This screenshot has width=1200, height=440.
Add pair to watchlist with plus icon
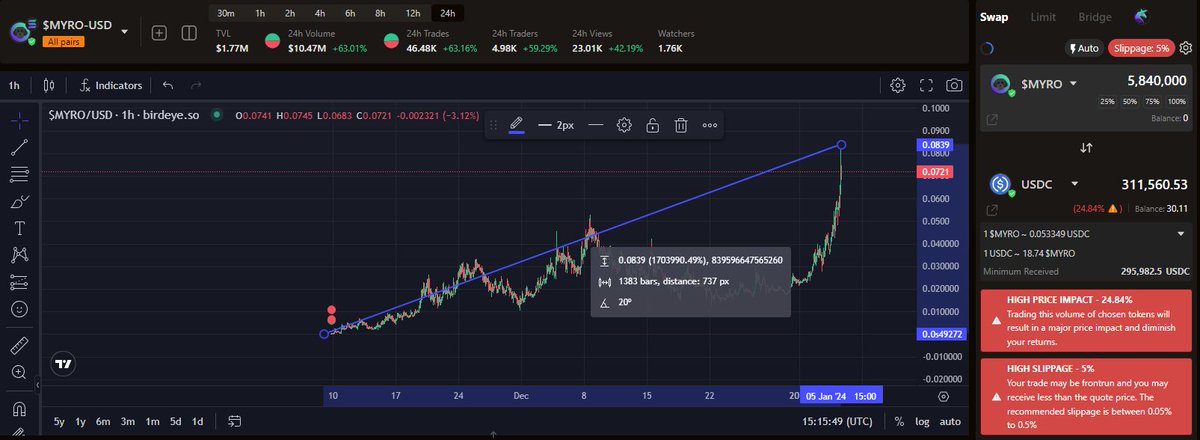[x=159, y=33]
